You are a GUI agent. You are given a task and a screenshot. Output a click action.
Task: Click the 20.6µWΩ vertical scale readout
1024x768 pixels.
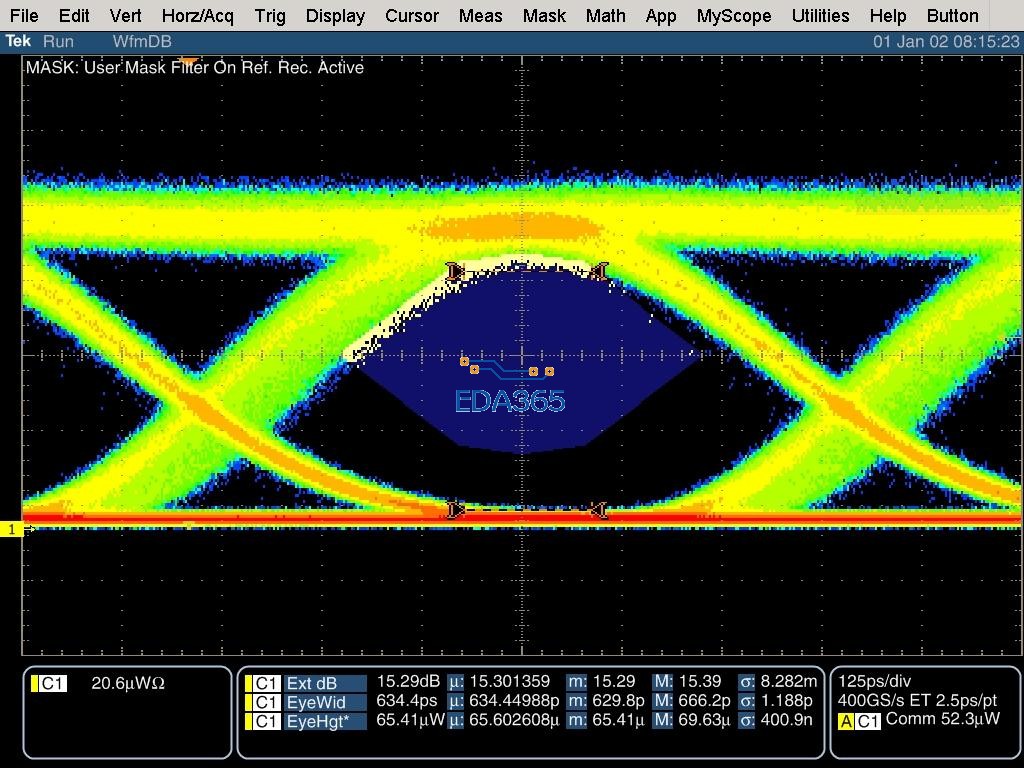click(x=128, y=684)
